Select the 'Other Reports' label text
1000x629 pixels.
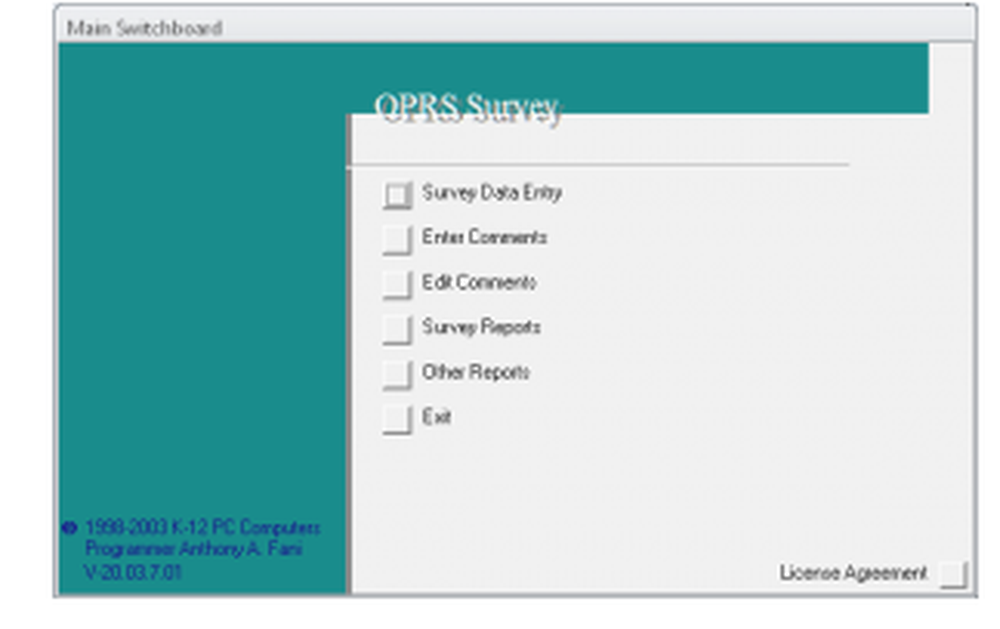click(x=476, y=372)
